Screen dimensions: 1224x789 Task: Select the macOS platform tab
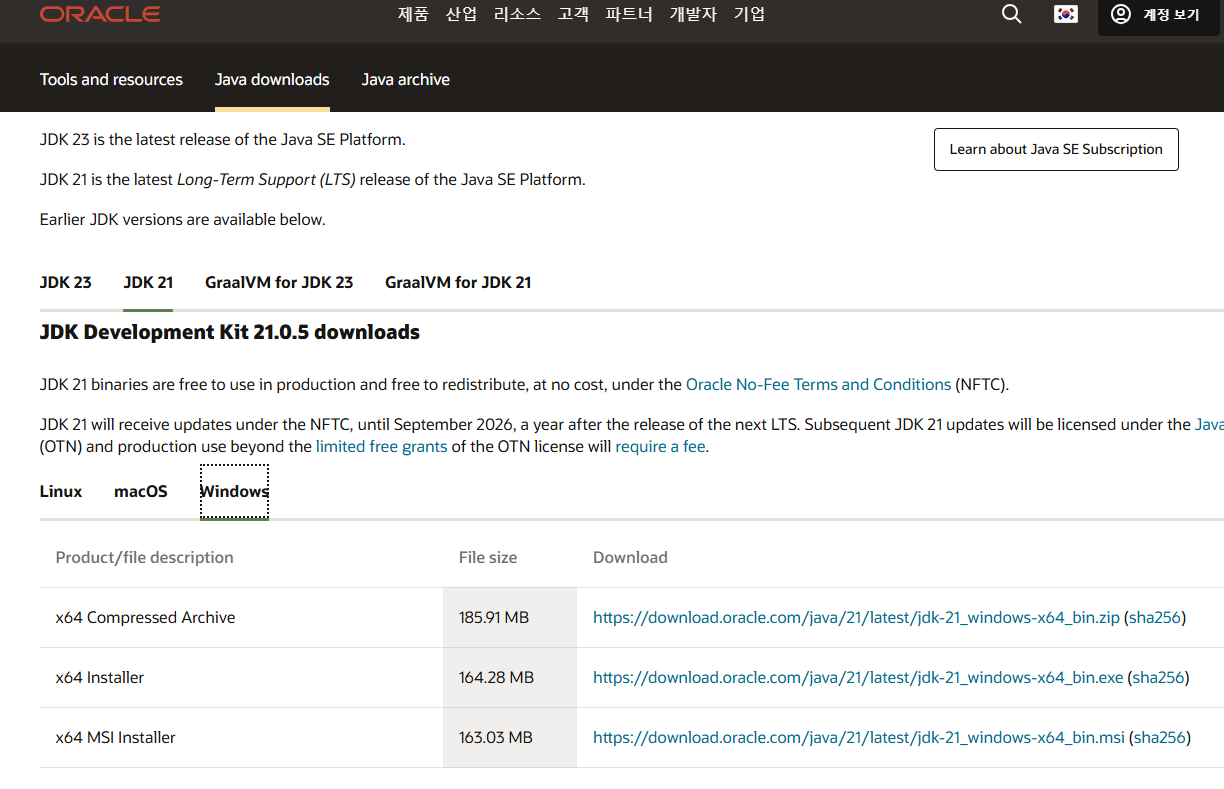(x=141, y=491)
